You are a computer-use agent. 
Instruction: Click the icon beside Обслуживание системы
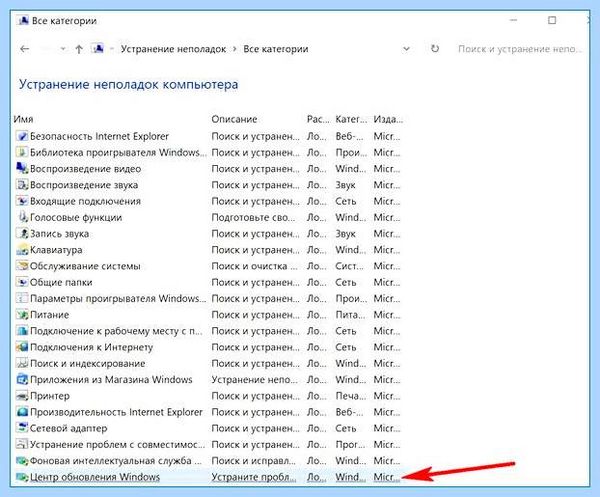click(x=22, y=266)
